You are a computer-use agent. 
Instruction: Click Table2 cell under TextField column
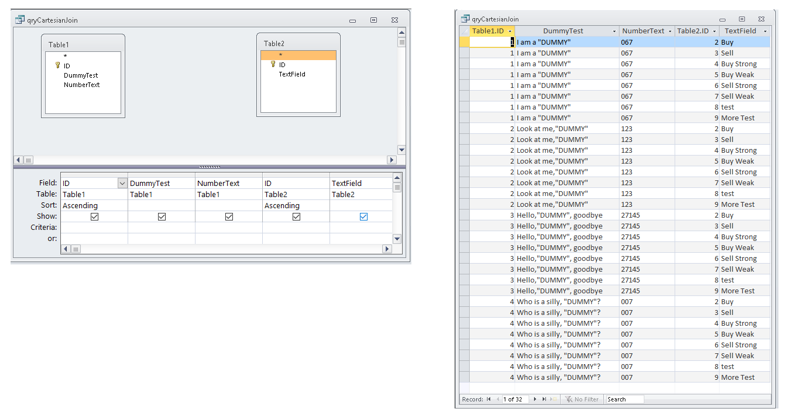click(361, 194)
